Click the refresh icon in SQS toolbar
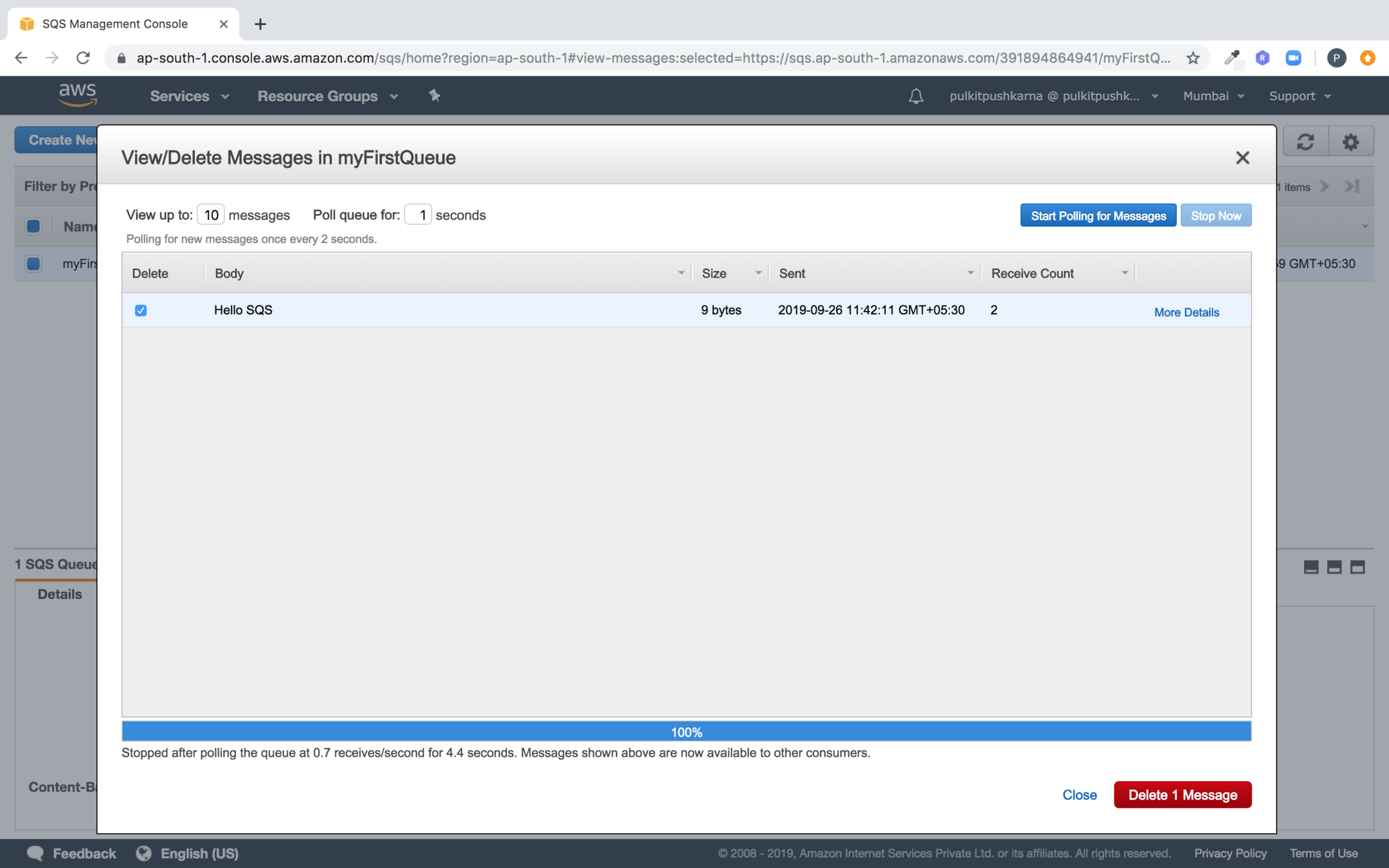 1305,141
